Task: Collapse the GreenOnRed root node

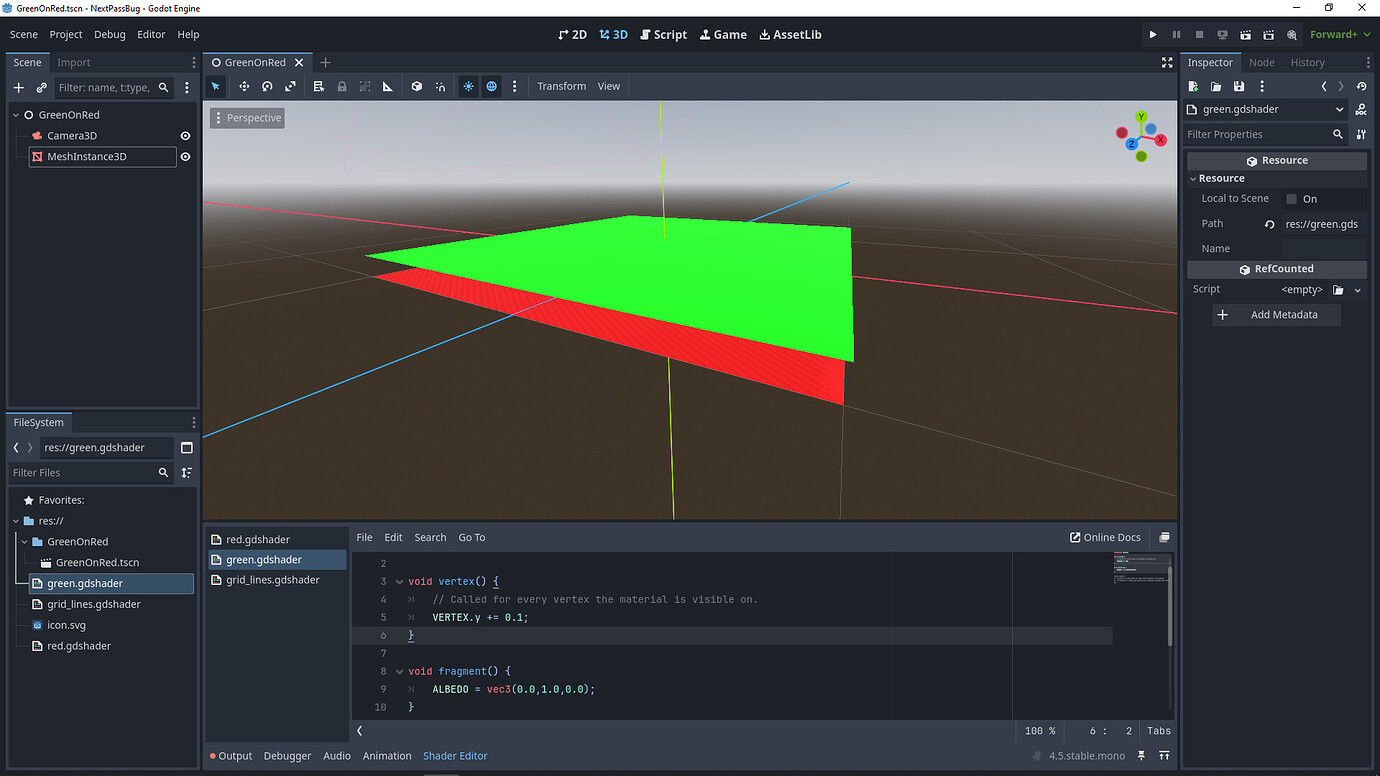Action: [x=16, y=115]
